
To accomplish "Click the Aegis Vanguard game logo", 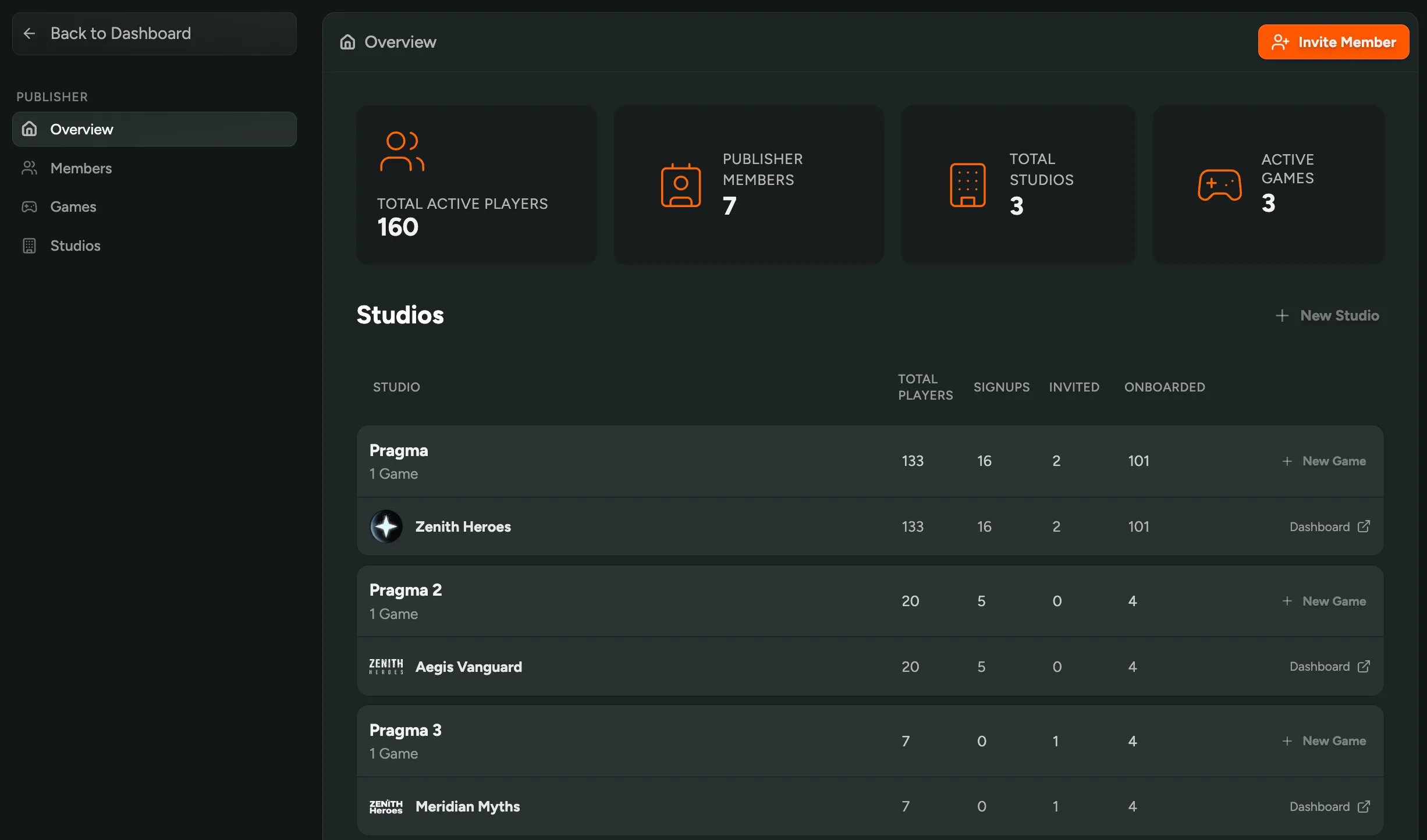I will coord(386,667).
